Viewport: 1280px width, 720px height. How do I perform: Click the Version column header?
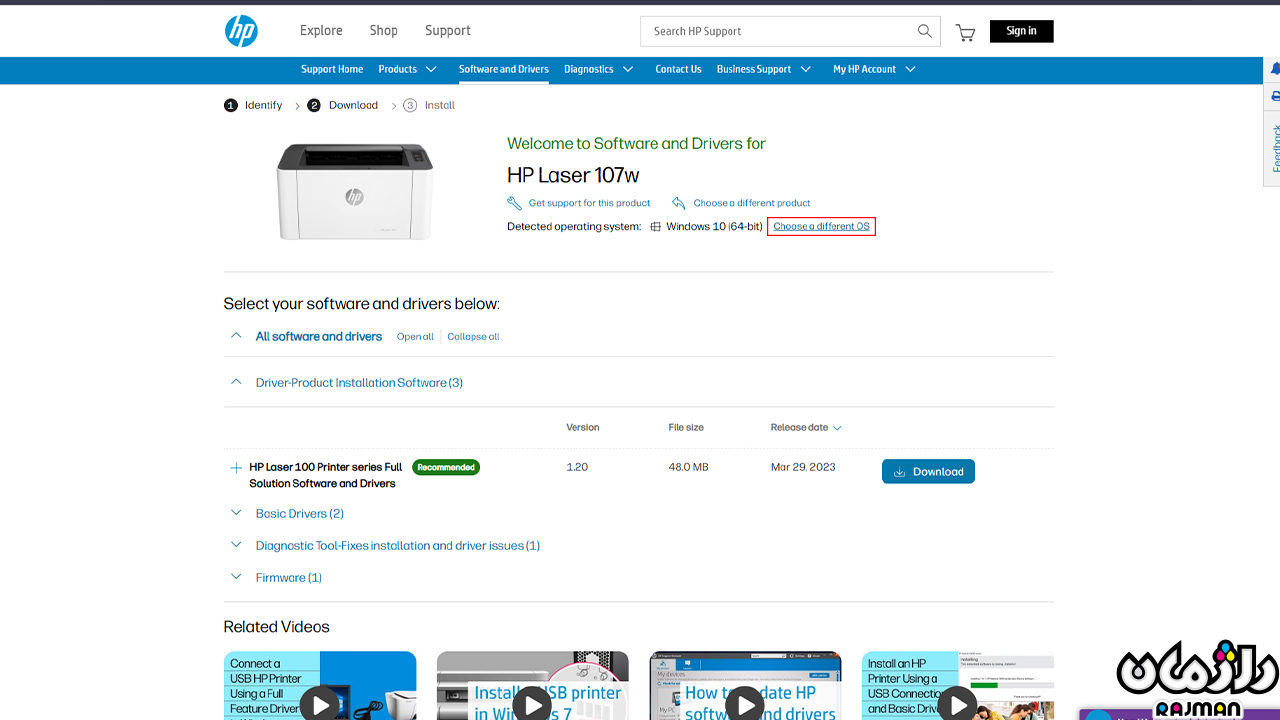click(x=583, y=427)
